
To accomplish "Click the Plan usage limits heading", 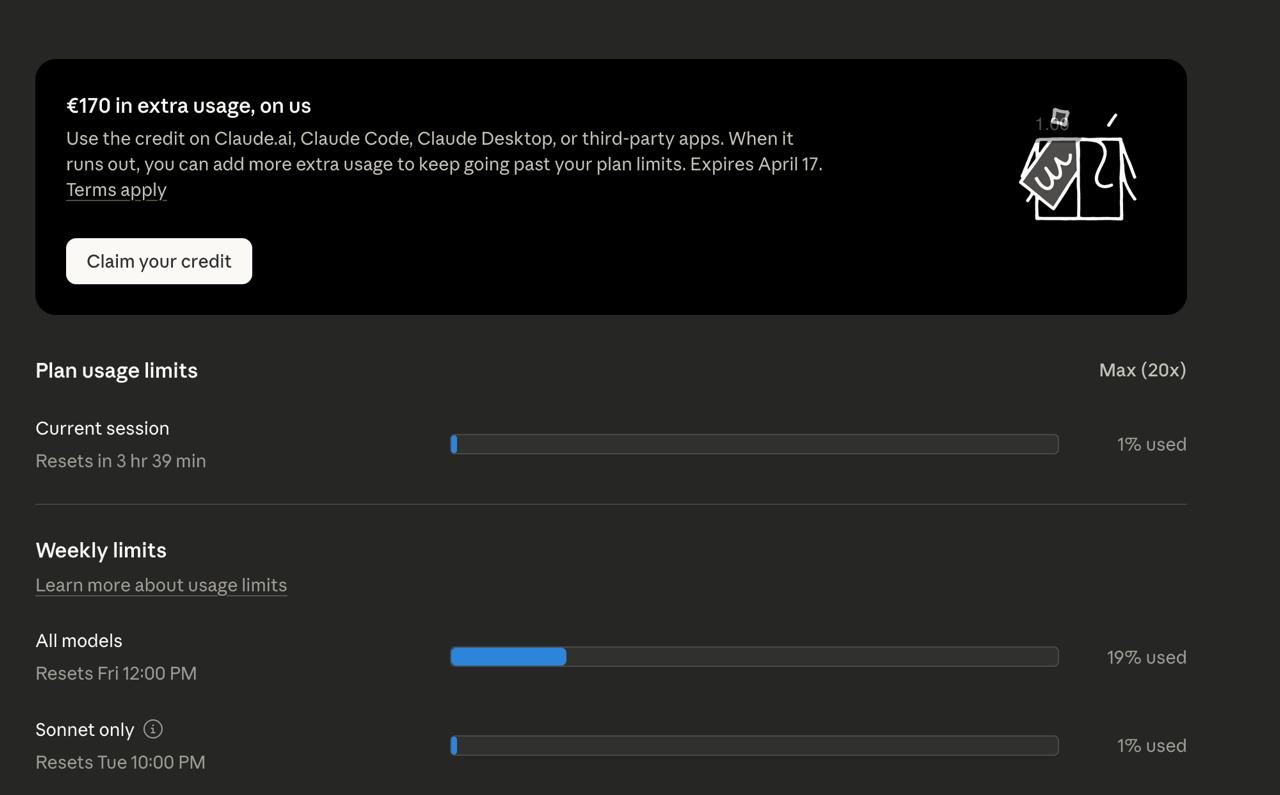I will [x=116, y=370].
